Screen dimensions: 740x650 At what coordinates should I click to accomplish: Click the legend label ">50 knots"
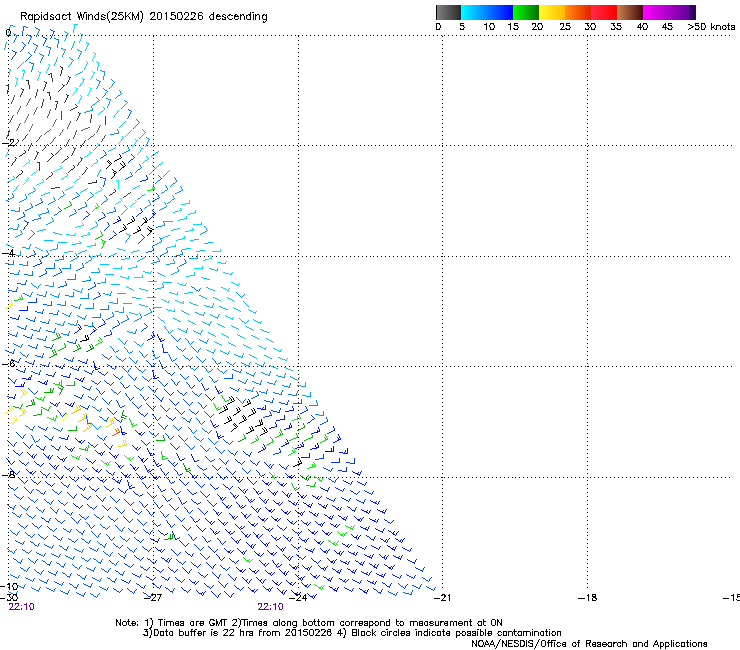711,27
